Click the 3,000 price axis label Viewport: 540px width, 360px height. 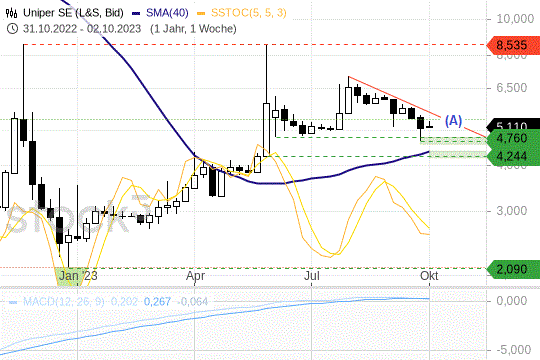511,210
